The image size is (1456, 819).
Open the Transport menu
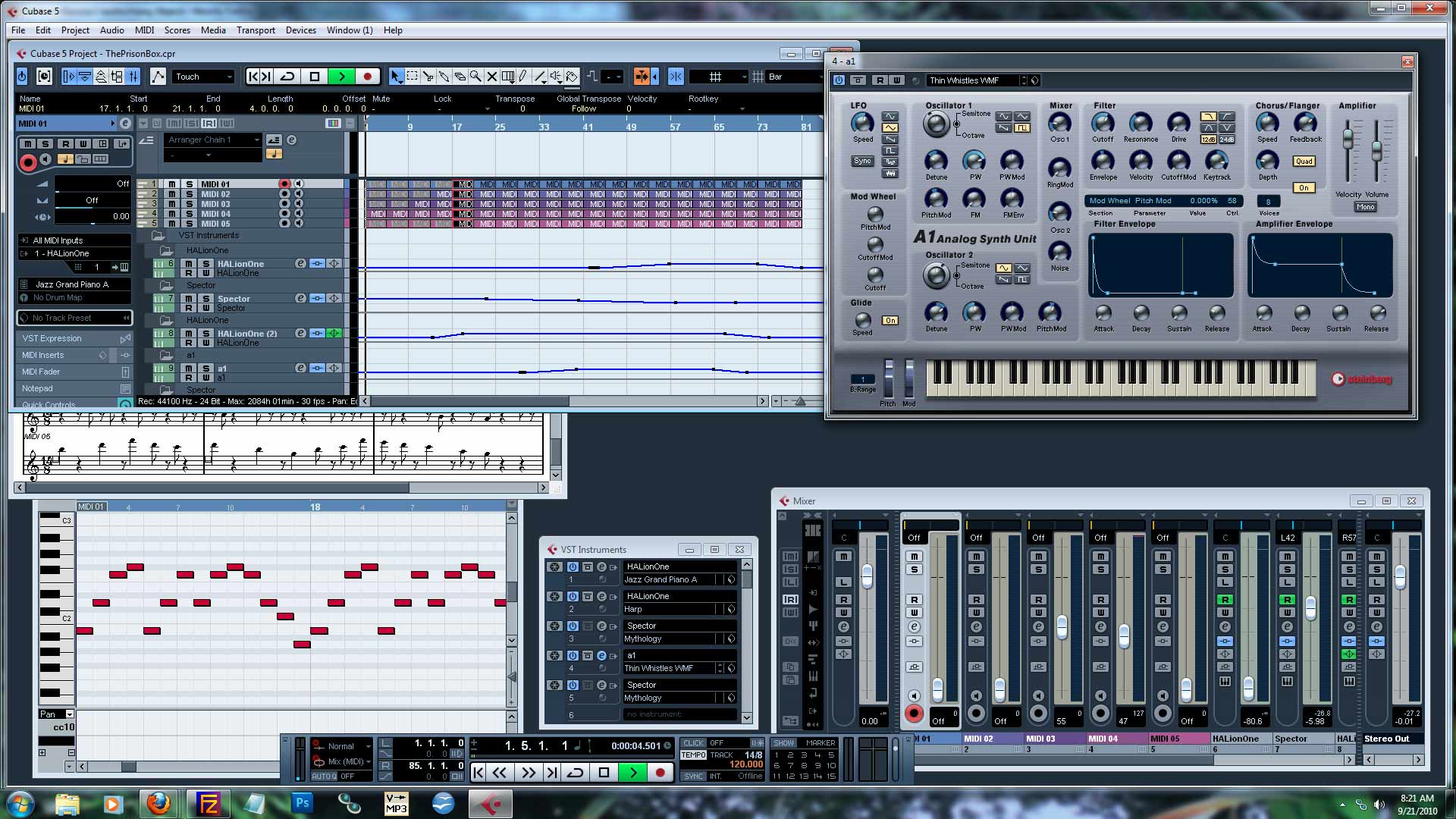click(256, 30)
